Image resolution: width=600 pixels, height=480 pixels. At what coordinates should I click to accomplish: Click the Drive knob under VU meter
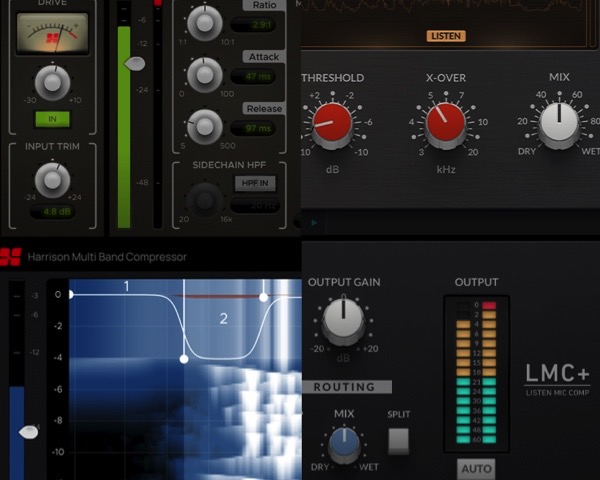click(52, 82)
